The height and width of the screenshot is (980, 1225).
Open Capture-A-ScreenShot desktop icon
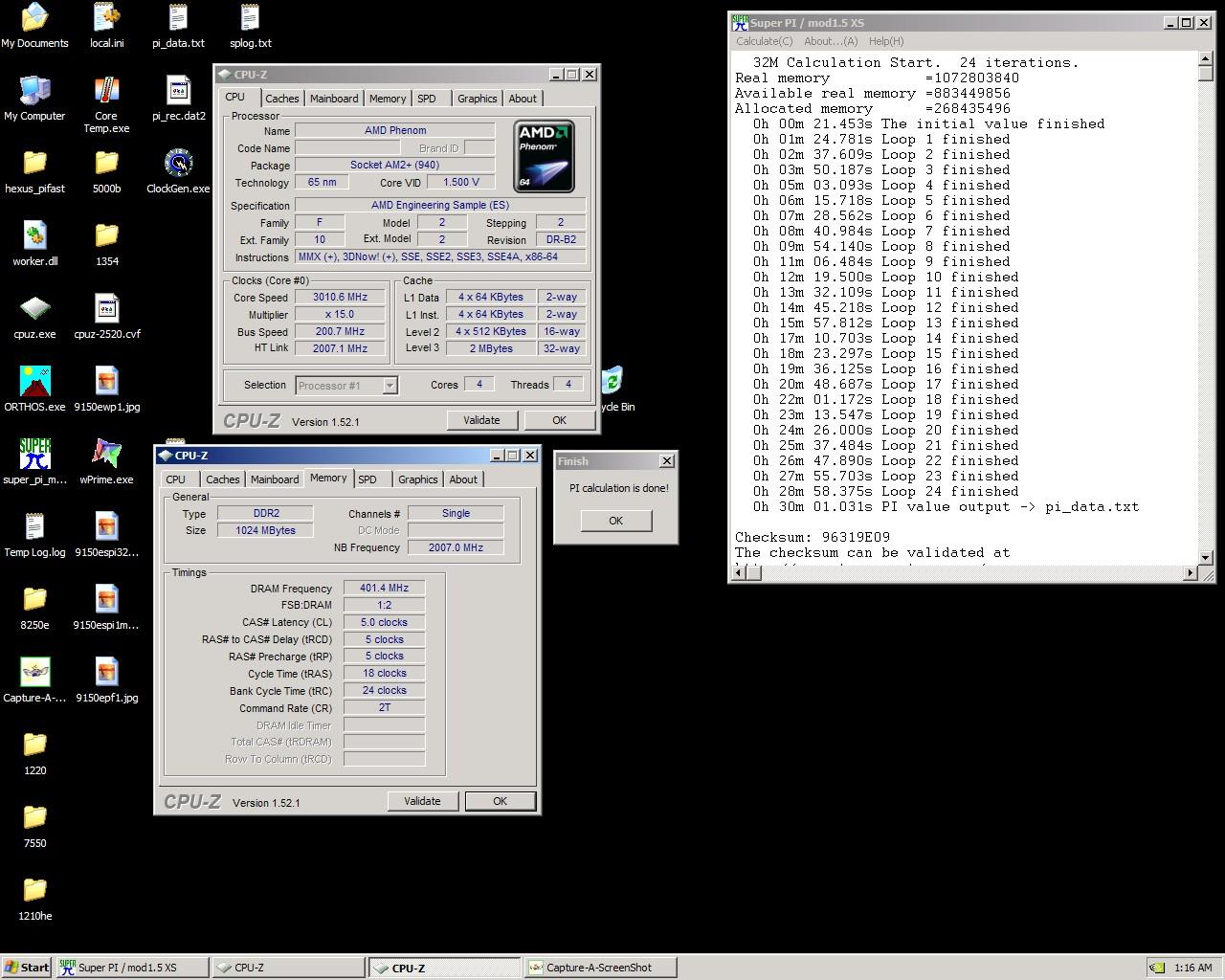[x=34, y=680]
